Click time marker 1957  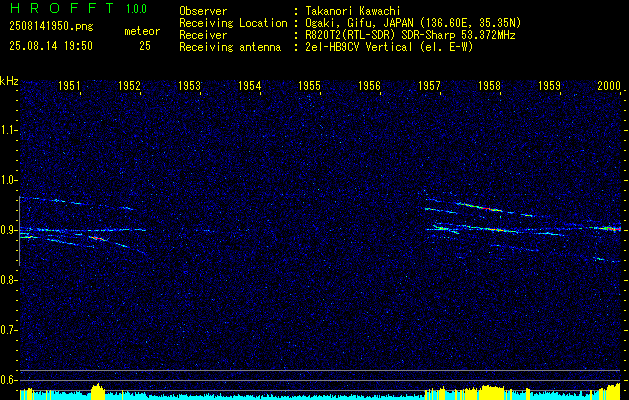click(x=429, y=85)
